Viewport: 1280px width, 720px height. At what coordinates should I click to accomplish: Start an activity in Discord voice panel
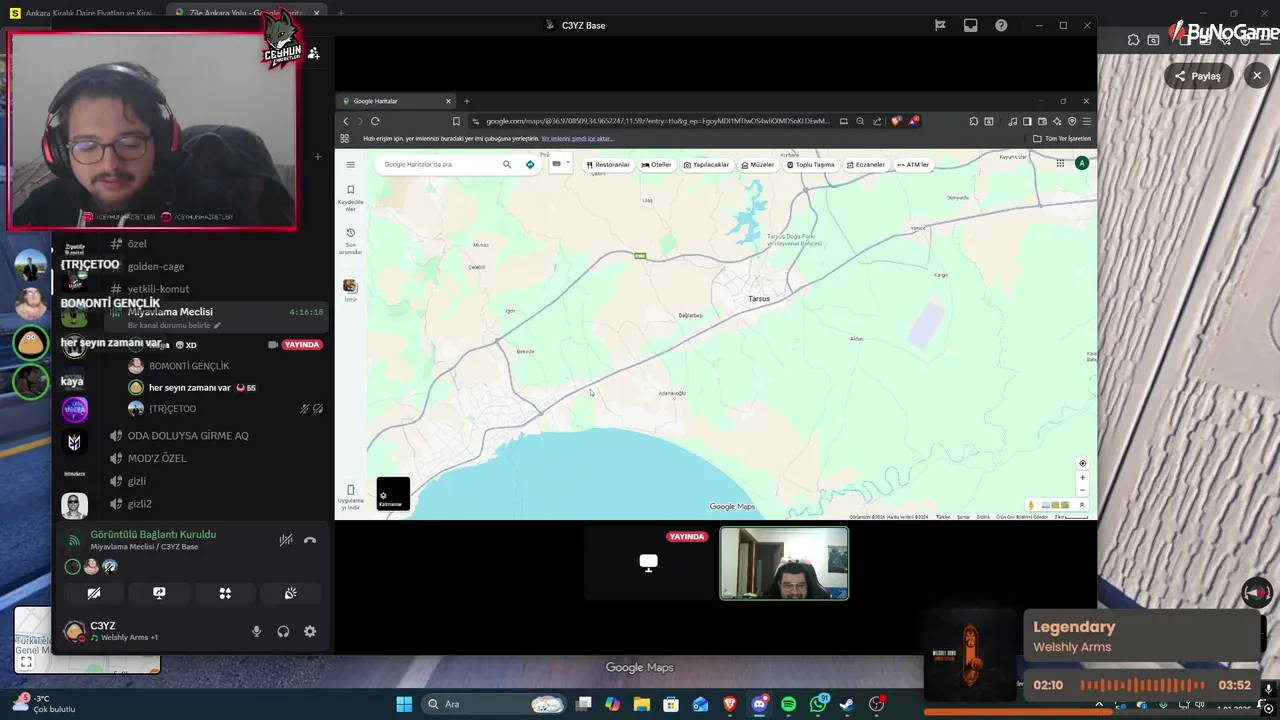pos(225,593)
